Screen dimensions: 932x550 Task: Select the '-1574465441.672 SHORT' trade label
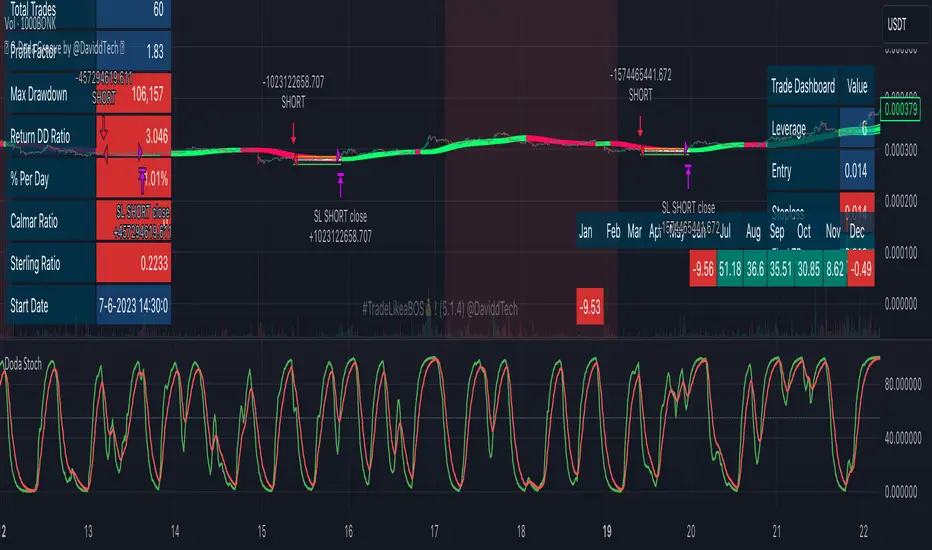[x=640, y=85]
